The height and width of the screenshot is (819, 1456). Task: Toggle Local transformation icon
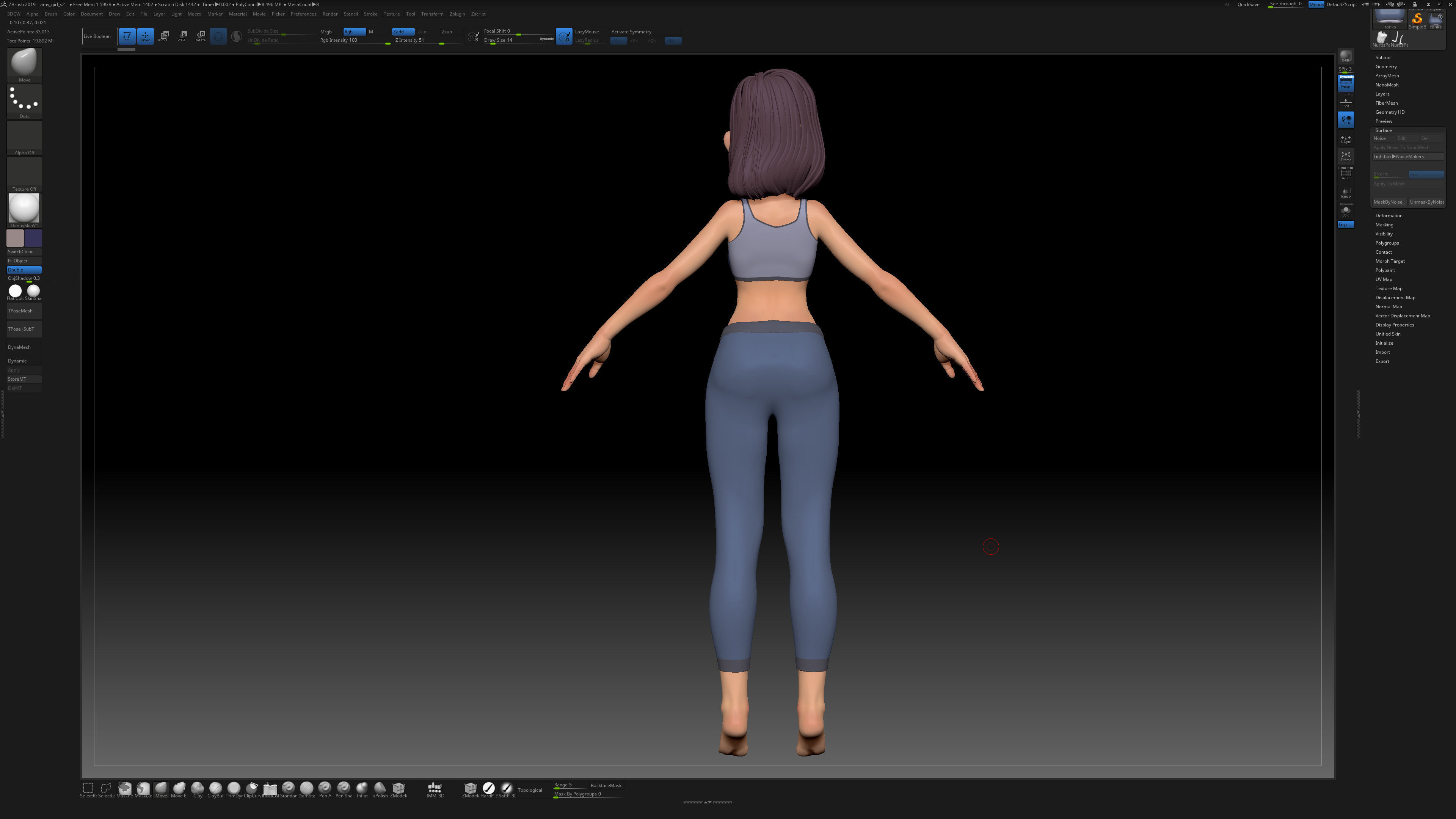pos(1345,120)
